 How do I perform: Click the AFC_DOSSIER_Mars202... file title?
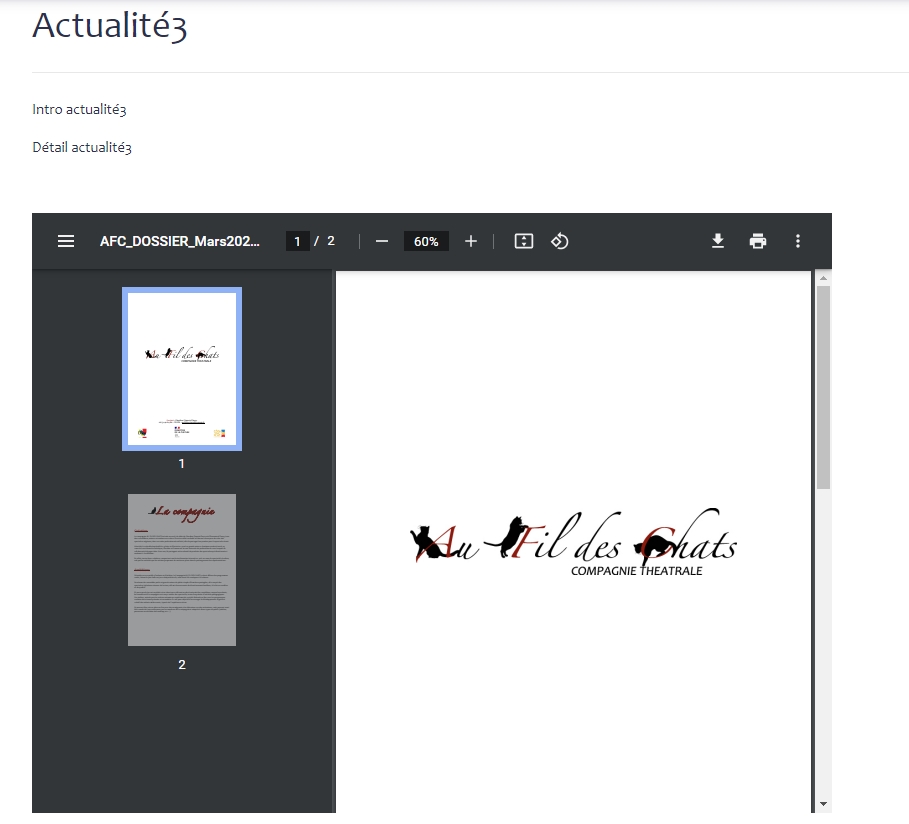coord(180,241)
